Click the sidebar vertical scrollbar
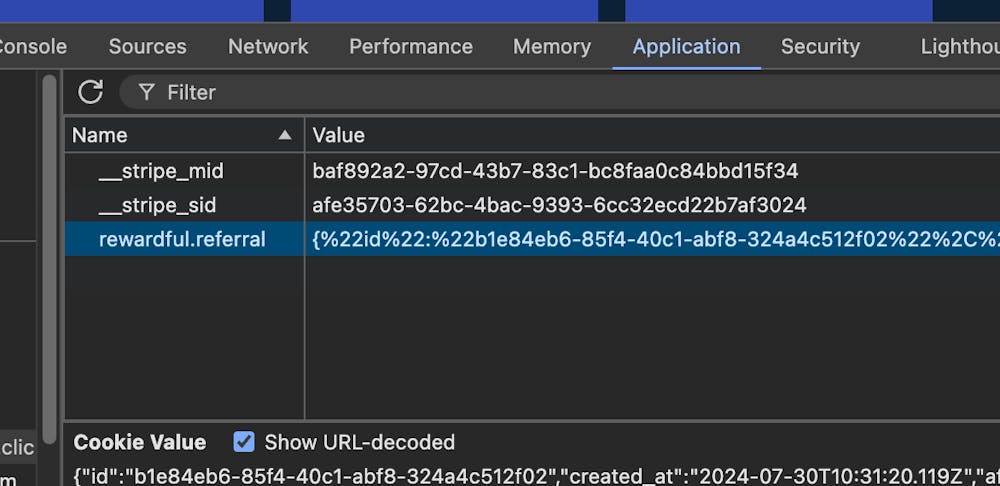1000x486 pixels. 49,250
